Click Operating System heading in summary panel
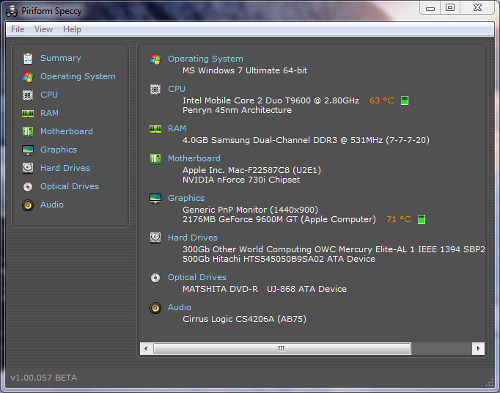 tap(205, 59)
